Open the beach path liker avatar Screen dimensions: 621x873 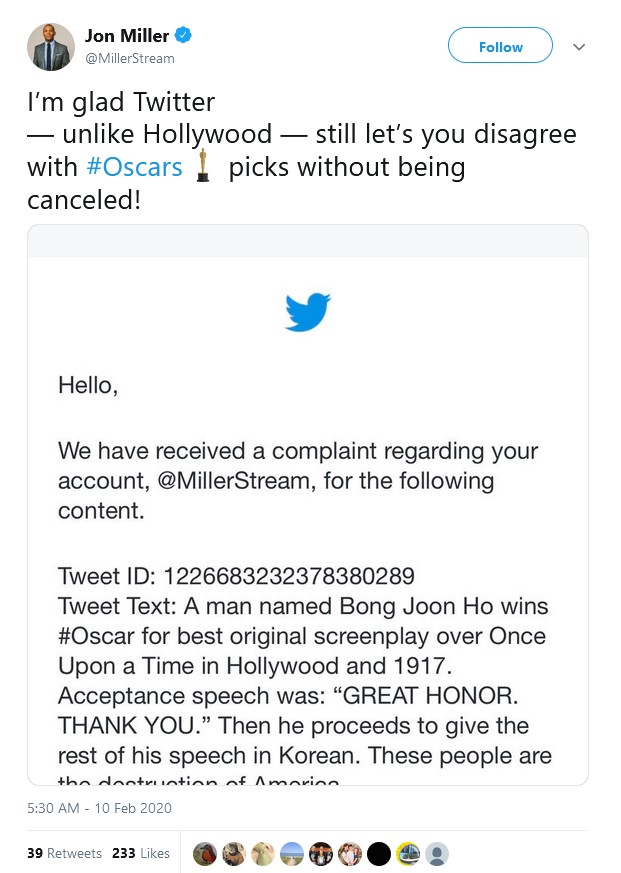tap(292, 854)
